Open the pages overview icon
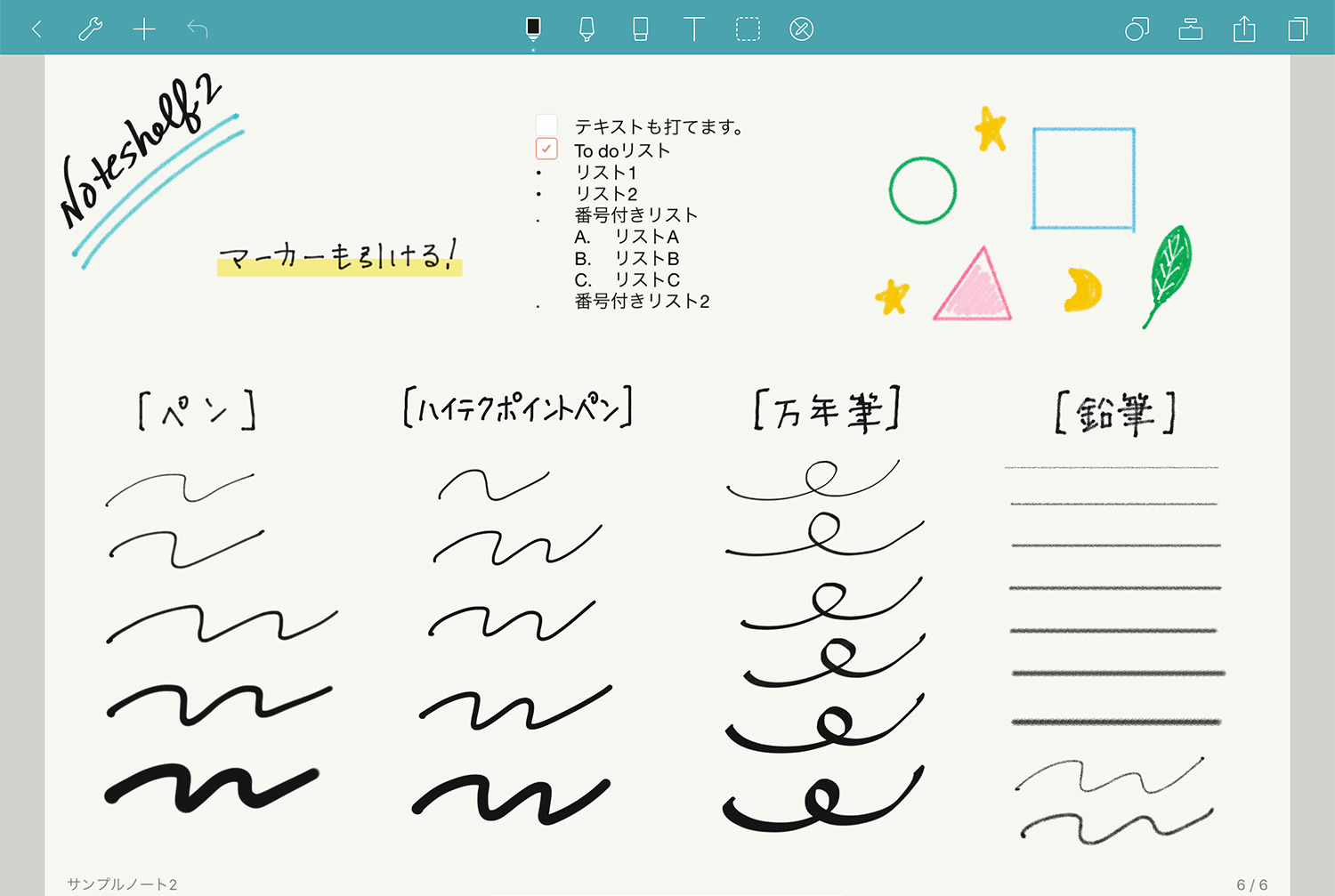 1298,29
